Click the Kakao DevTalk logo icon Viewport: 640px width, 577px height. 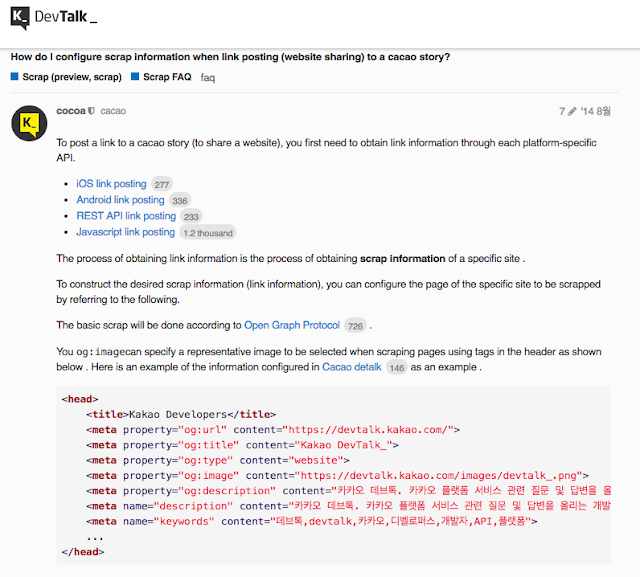coord(20,18)
